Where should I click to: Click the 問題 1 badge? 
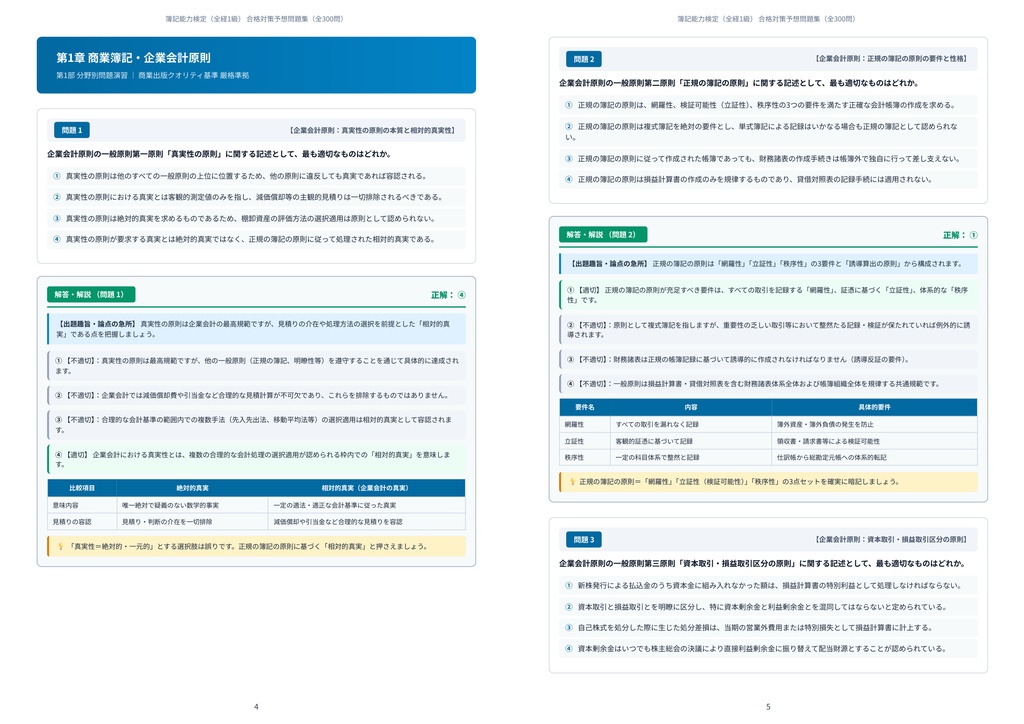tap(72, 130)
